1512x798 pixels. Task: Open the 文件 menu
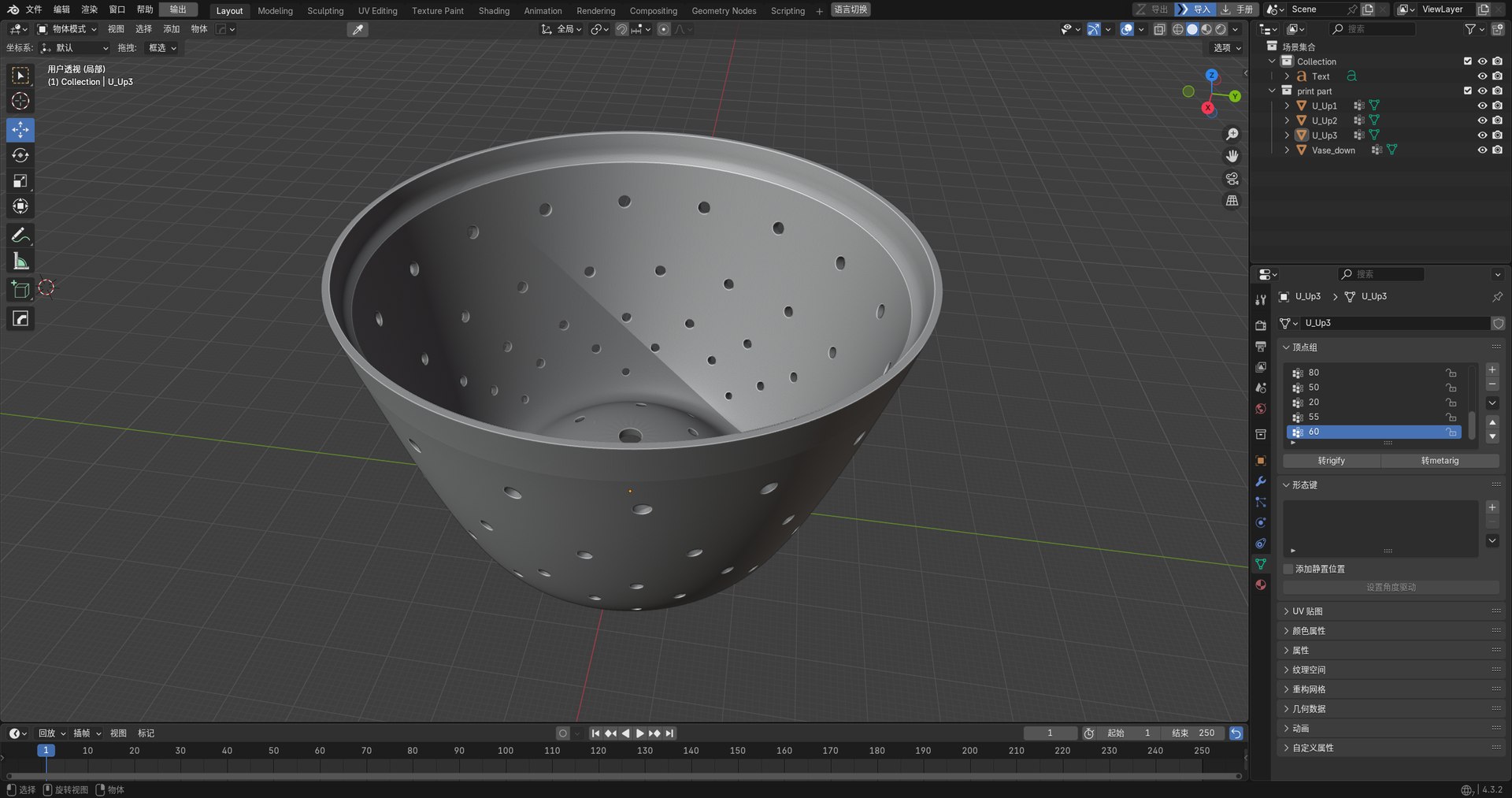coord(34,9)
